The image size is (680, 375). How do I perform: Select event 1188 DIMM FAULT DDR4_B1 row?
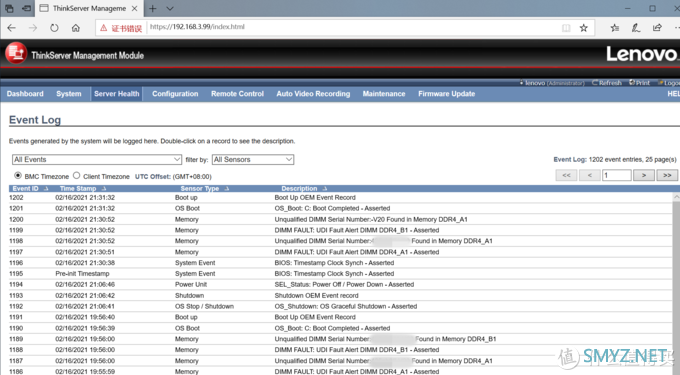point(340,350)
